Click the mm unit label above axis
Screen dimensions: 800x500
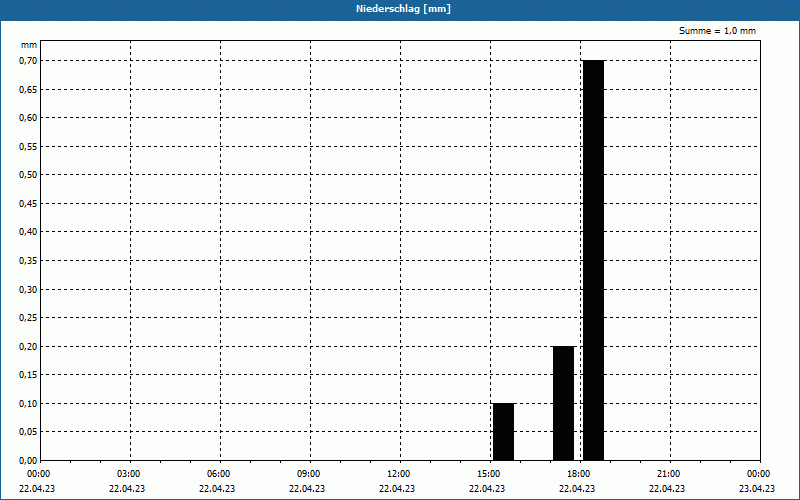tap(28, 45)
